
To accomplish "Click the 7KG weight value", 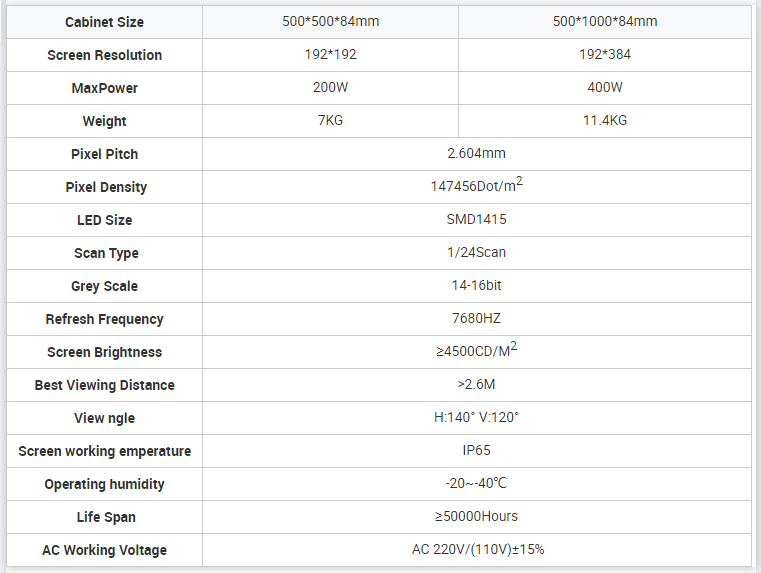I will pyautogui.click(x=330, y=121).
